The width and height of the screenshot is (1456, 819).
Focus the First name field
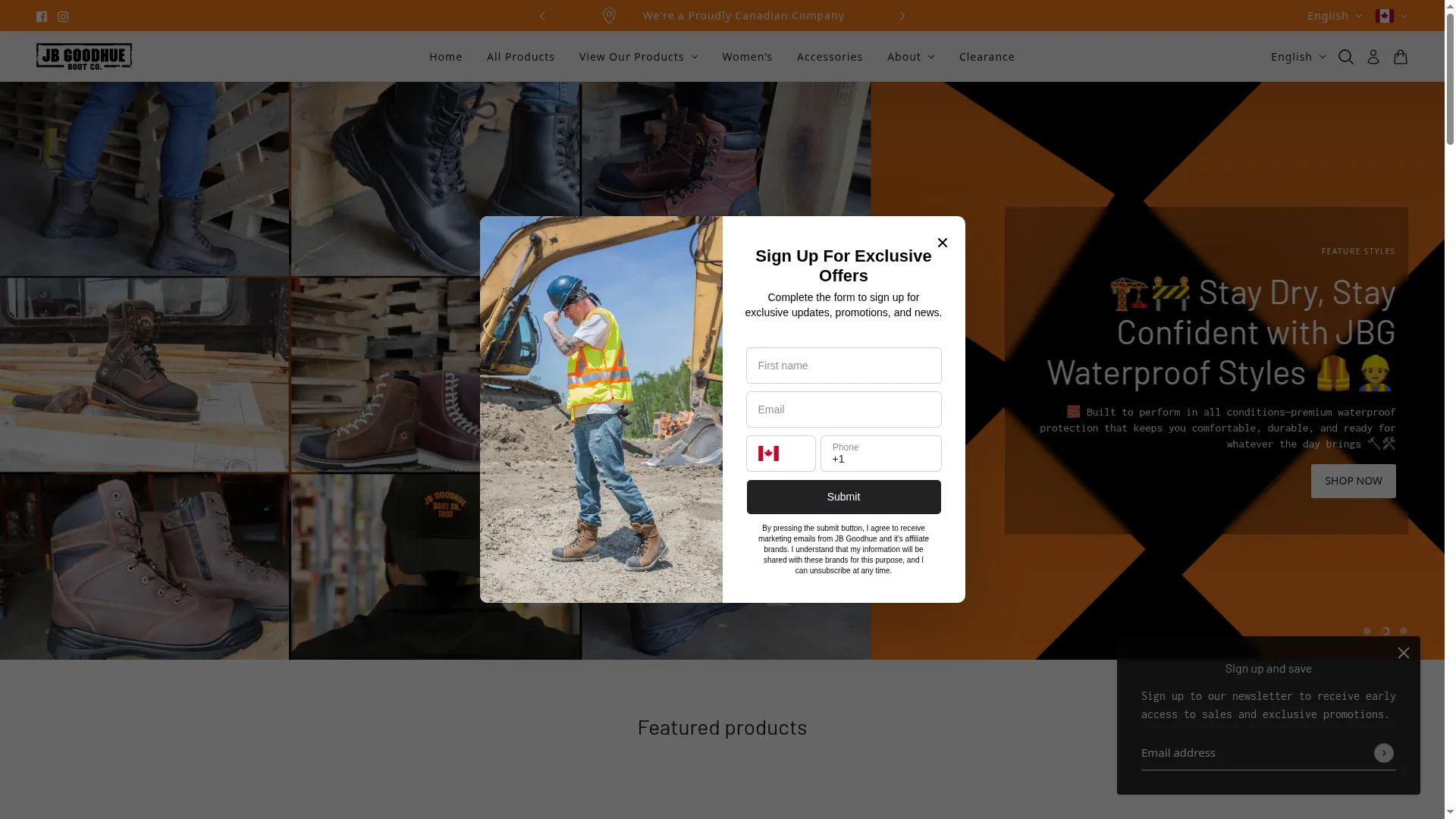843,366
